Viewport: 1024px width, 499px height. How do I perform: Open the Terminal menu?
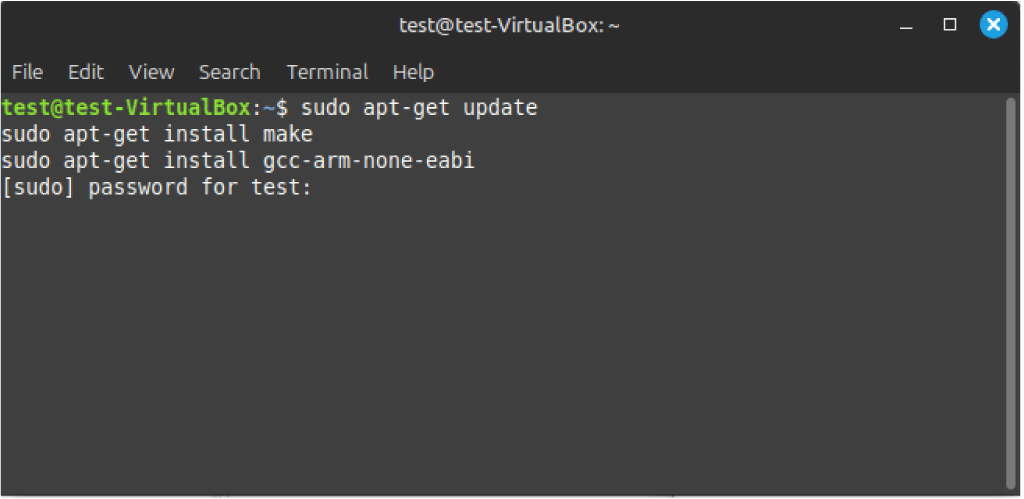[327, 72]
